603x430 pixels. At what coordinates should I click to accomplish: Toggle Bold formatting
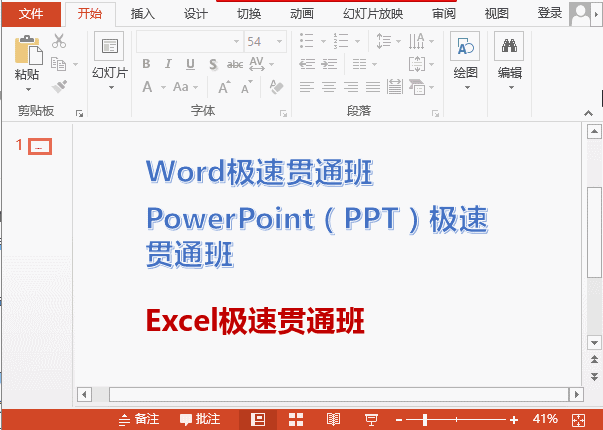[146, 64]
